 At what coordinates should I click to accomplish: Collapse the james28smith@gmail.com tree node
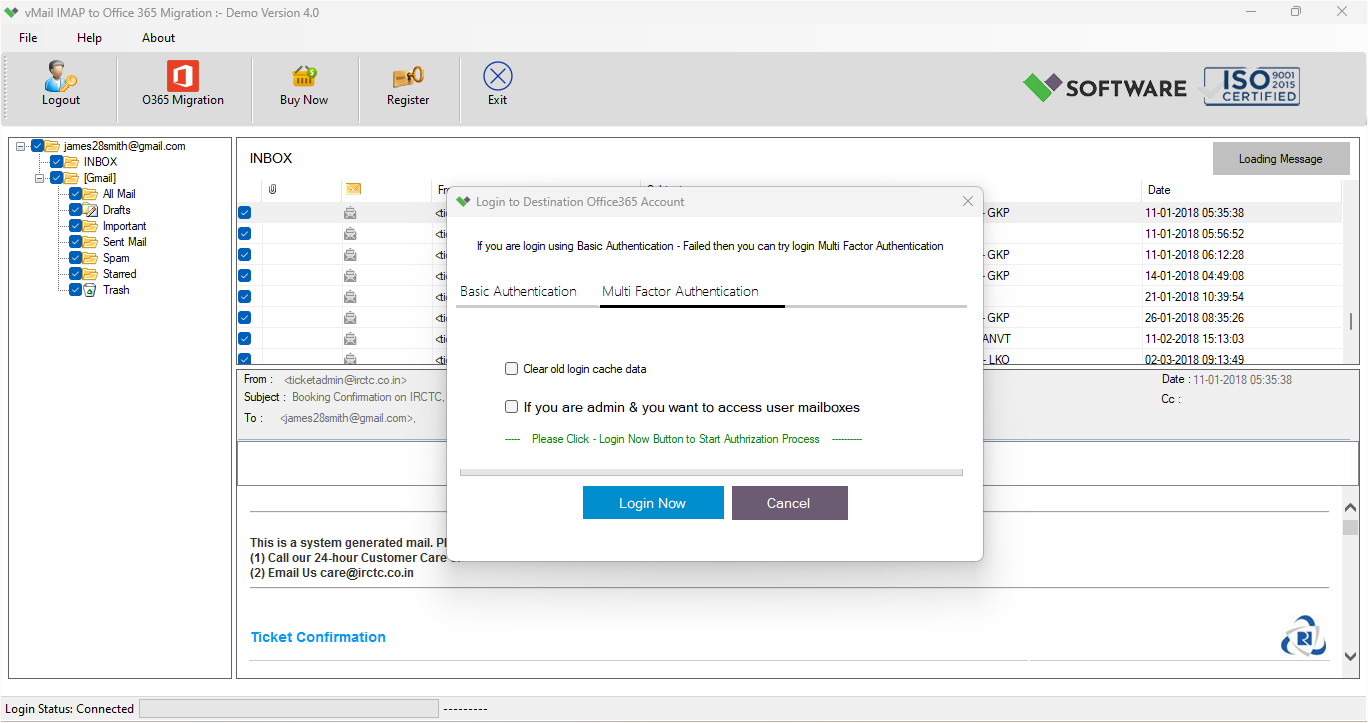(x=22, y=146)
